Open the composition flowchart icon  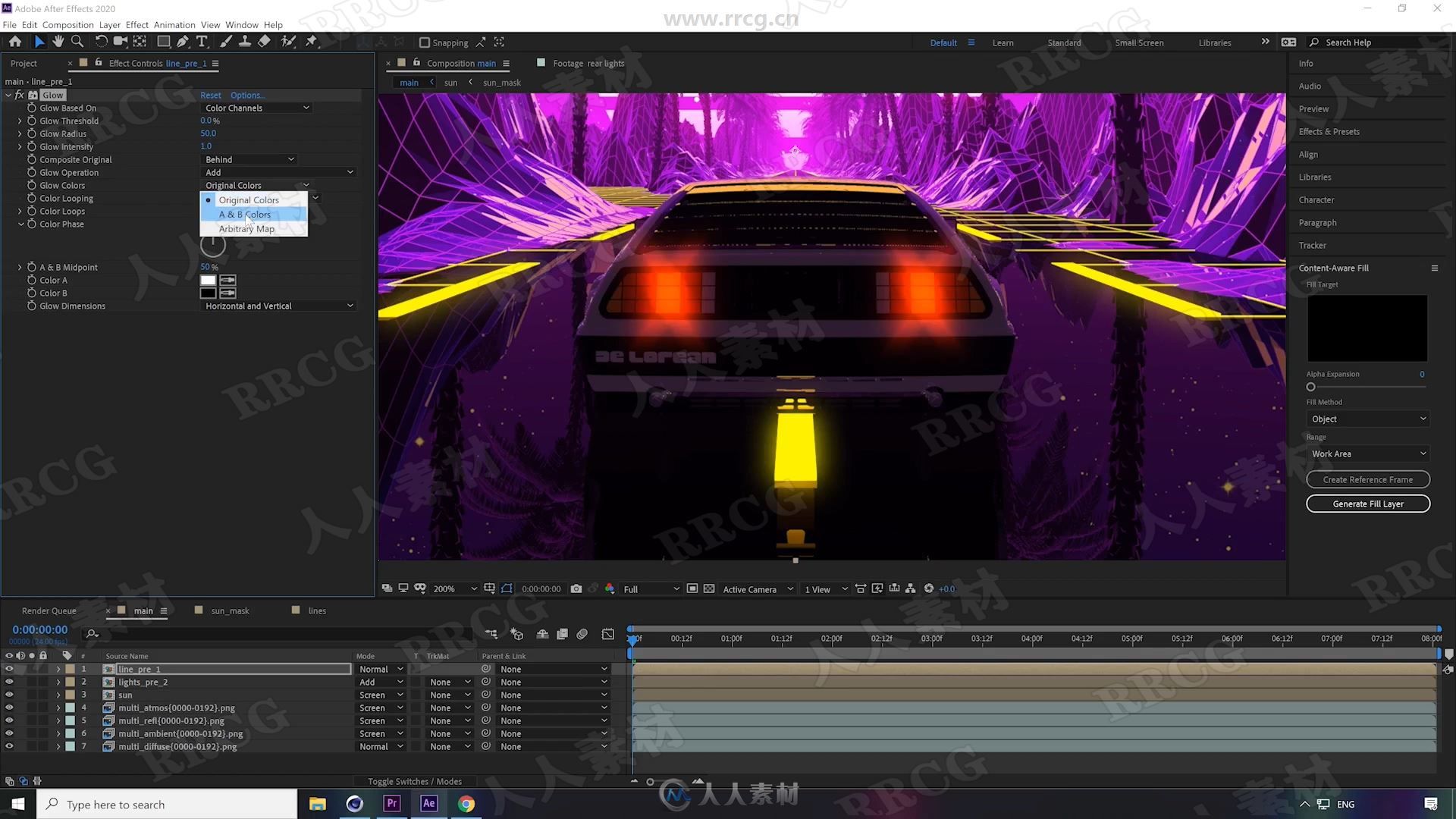(x=911, y=589)
